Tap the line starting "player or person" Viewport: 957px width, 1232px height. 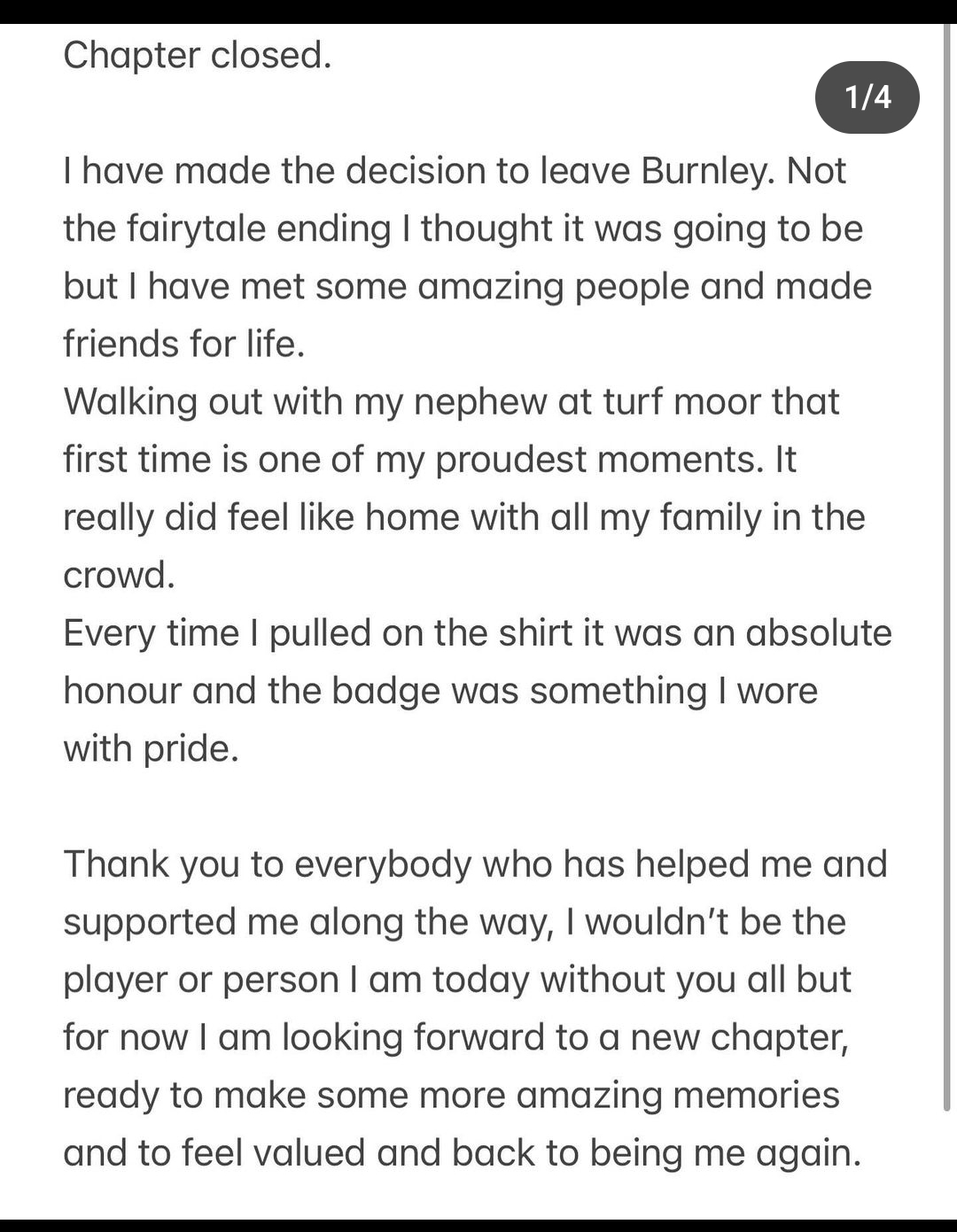click(x=456, y=980)
